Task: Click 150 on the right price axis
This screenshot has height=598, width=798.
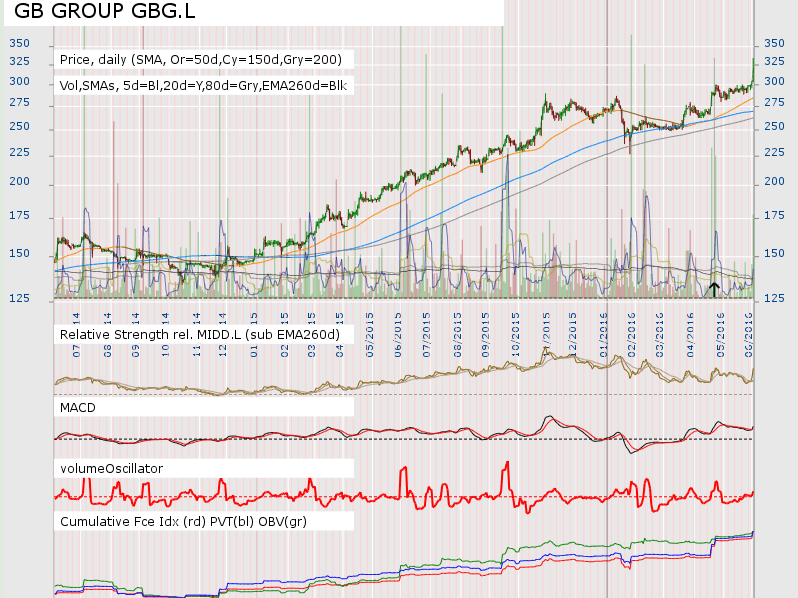Action: tap(774, 253)
